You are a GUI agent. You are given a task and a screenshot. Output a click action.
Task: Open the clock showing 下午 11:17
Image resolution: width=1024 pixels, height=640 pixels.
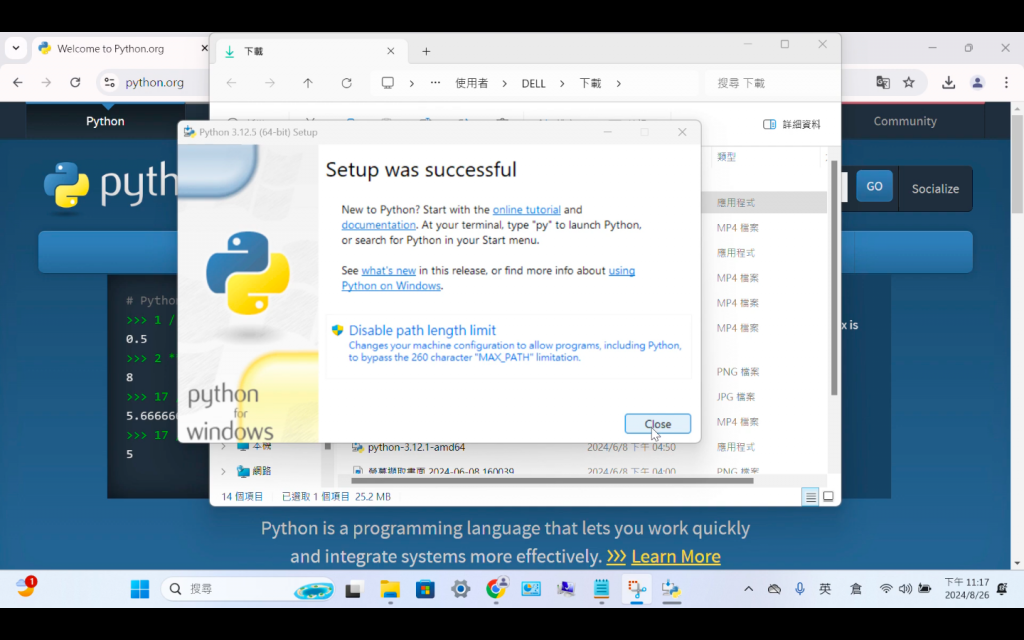(x=967, y=588)
